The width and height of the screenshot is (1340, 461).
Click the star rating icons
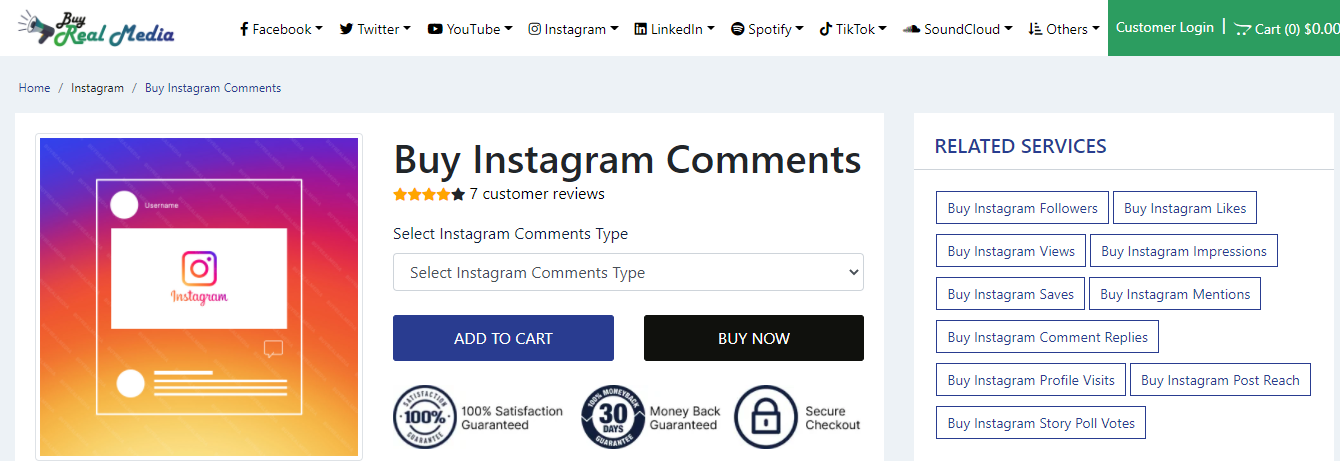pyautogui.click(x=429, y=194)
